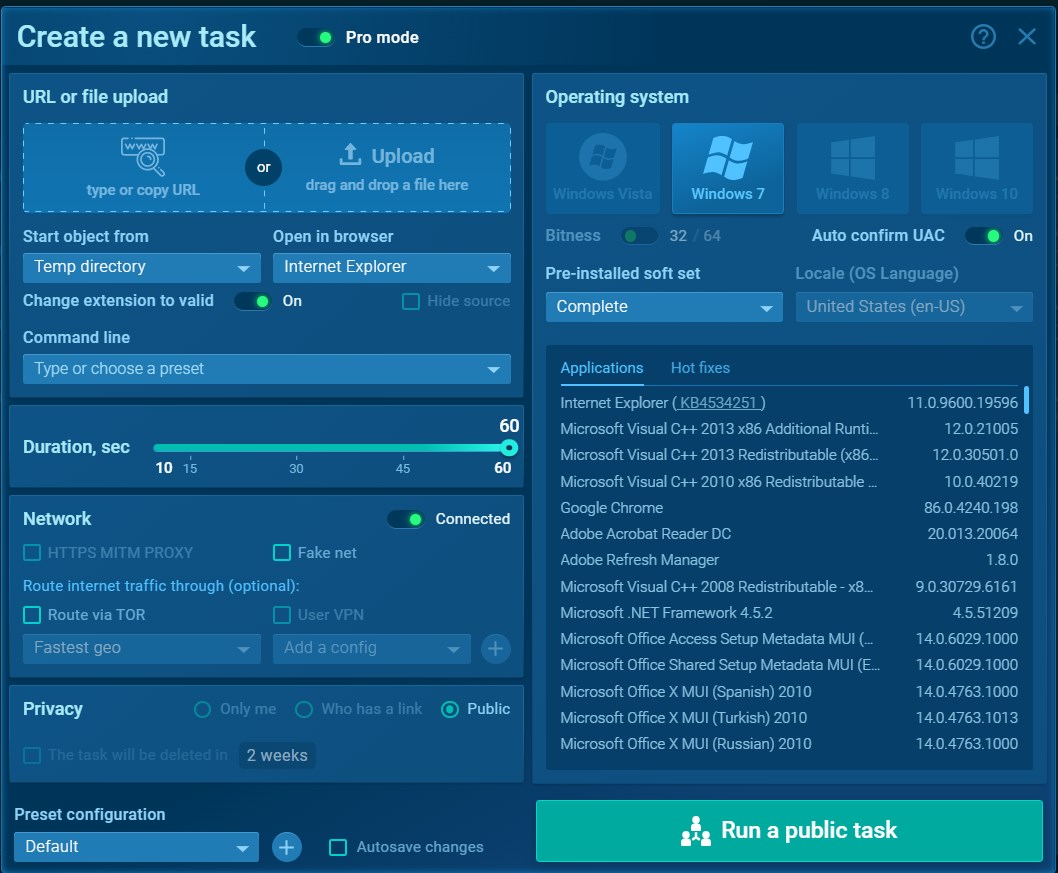Enable the Route via TOR checkbox
The width and height of the screenshot is (1058, 873).
(x=32, y=615)
